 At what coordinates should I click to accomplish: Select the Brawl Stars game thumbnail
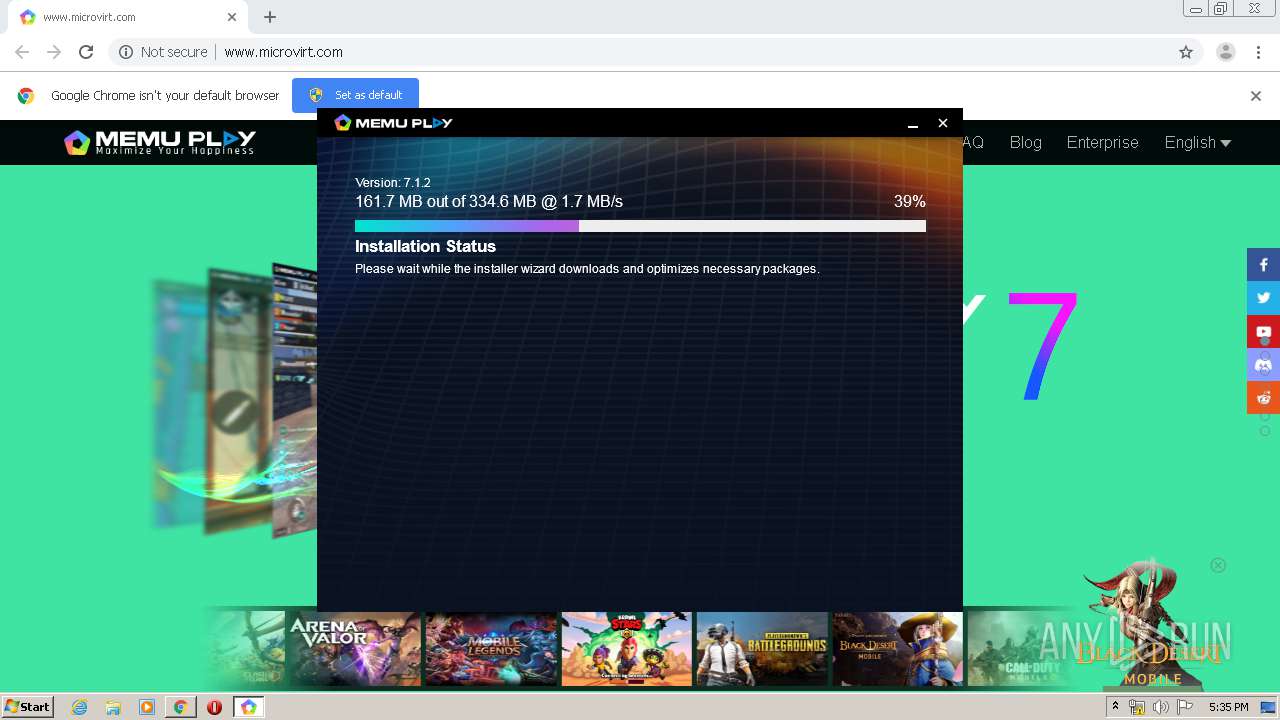(x=627, y=649)
